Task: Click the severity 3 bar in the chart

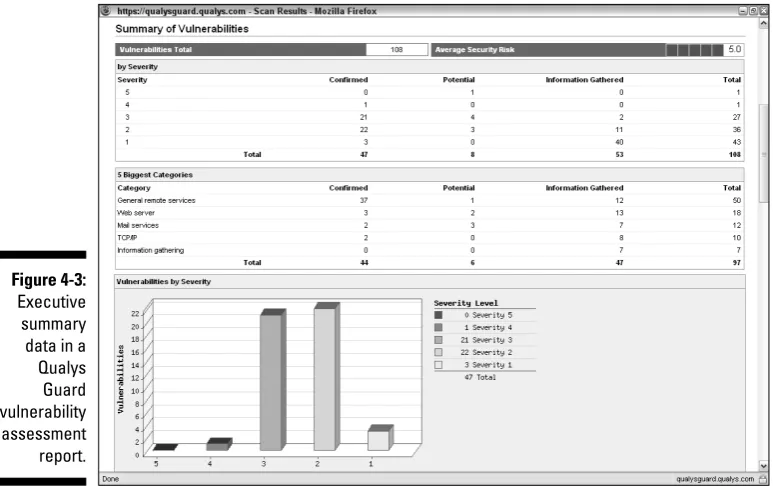Action: (273, 380)
